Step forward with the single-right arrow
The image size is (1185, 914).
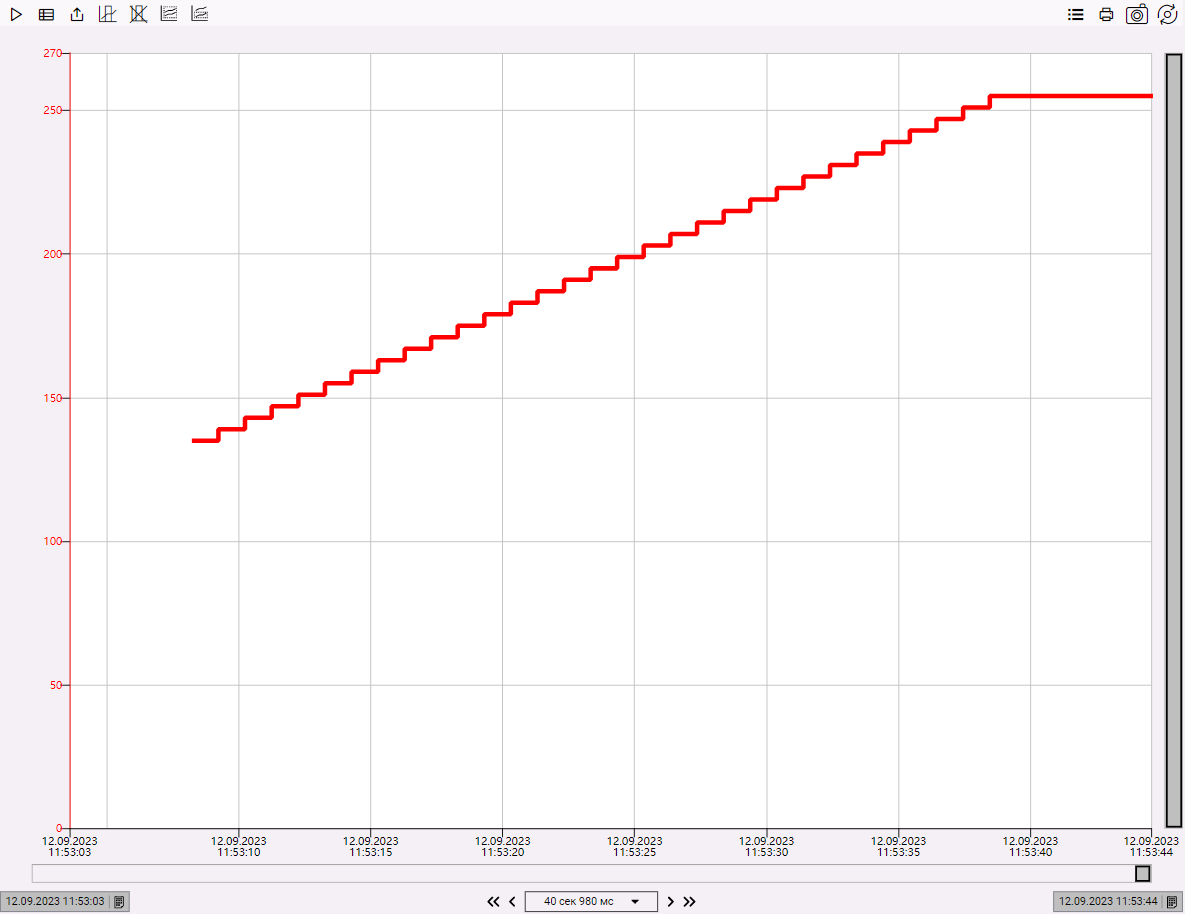[671, 901]
